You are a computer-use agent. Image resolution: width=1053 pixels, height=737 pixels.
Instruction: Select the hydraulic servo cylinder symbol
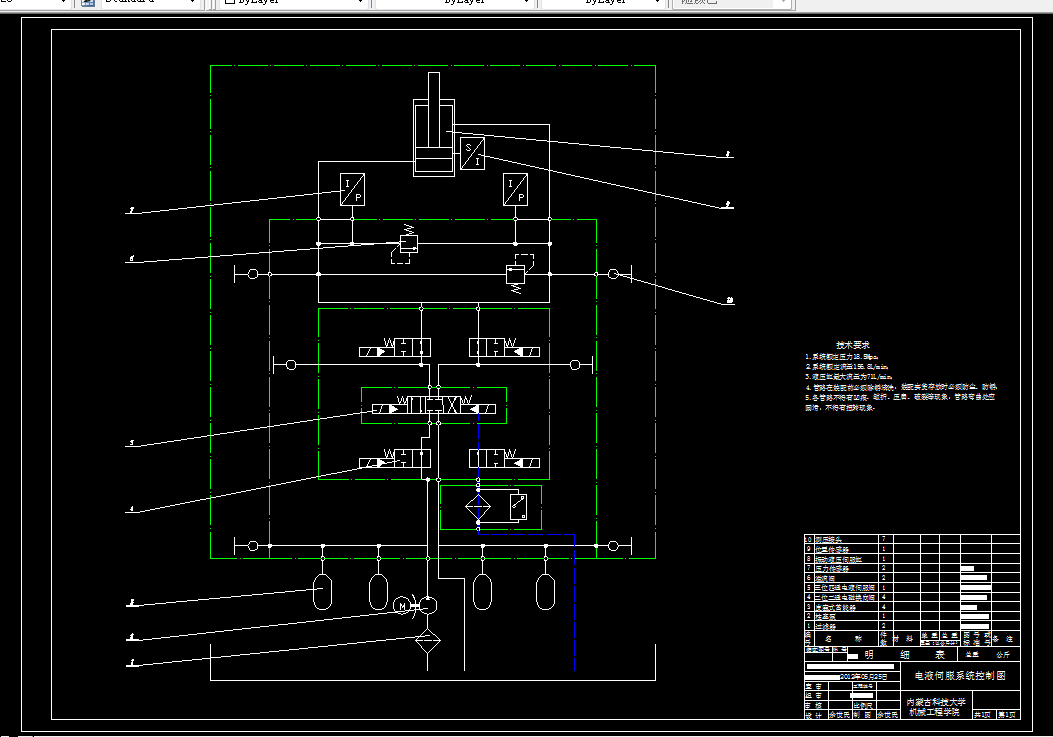434,125
